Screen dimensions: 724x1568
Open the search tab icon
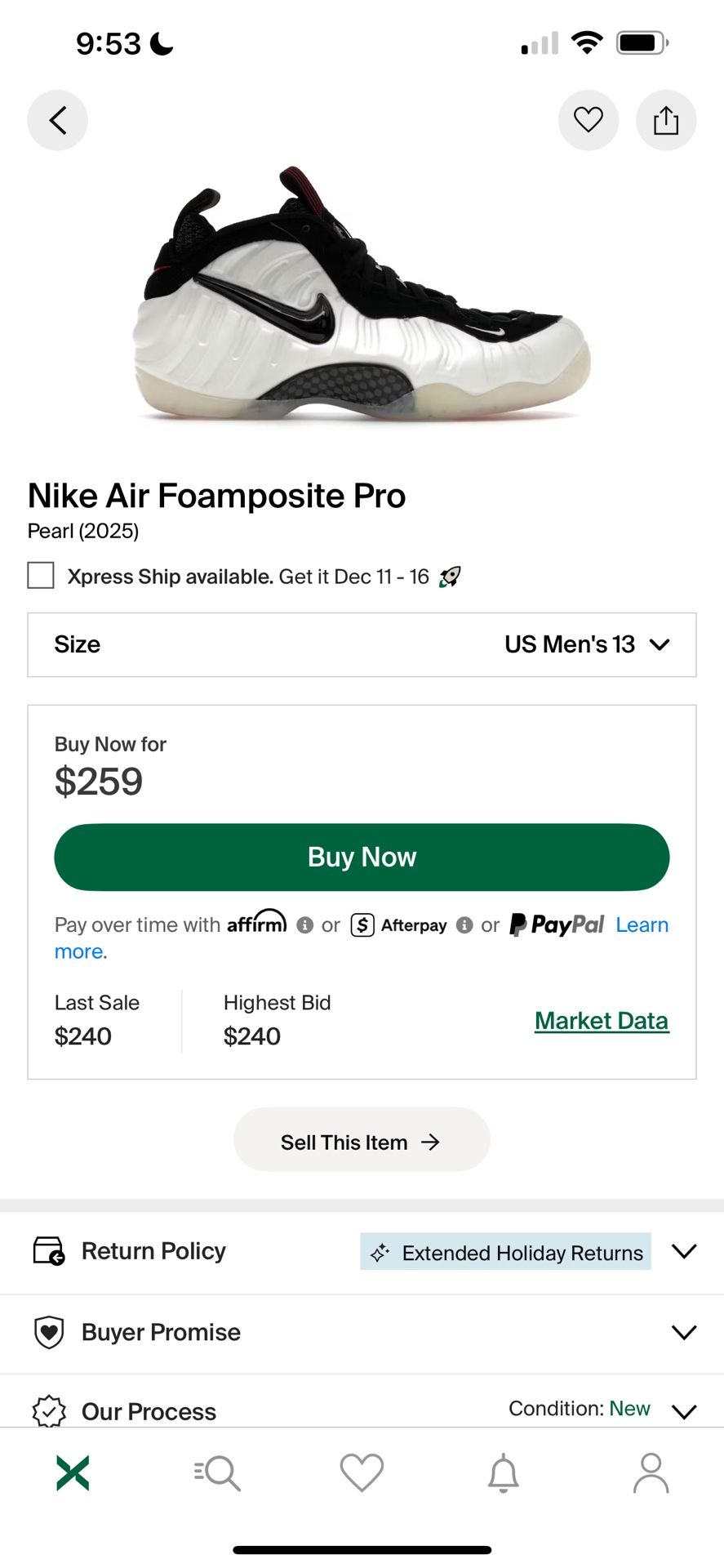click(x=217, y=1472)
